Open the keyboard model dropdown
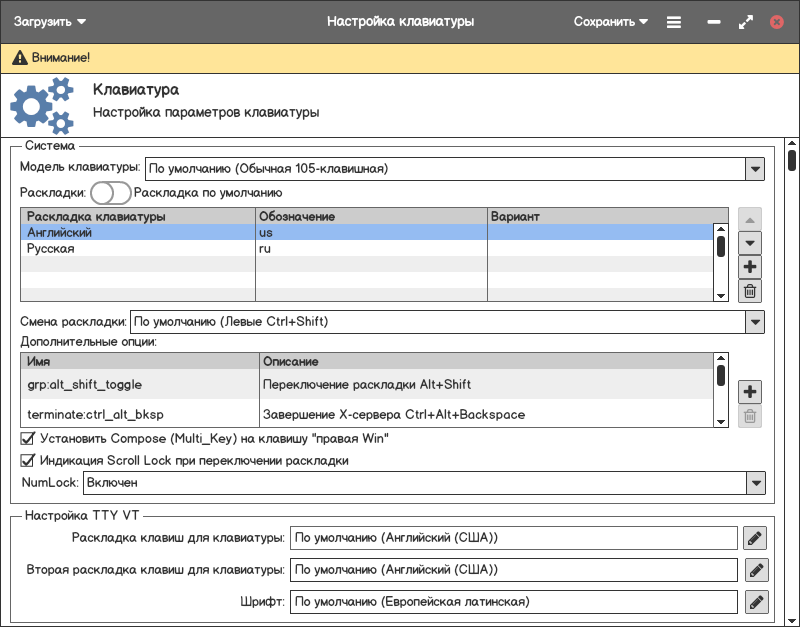The image size is (800, 627). pyautogui.click(x=755, y=169)
